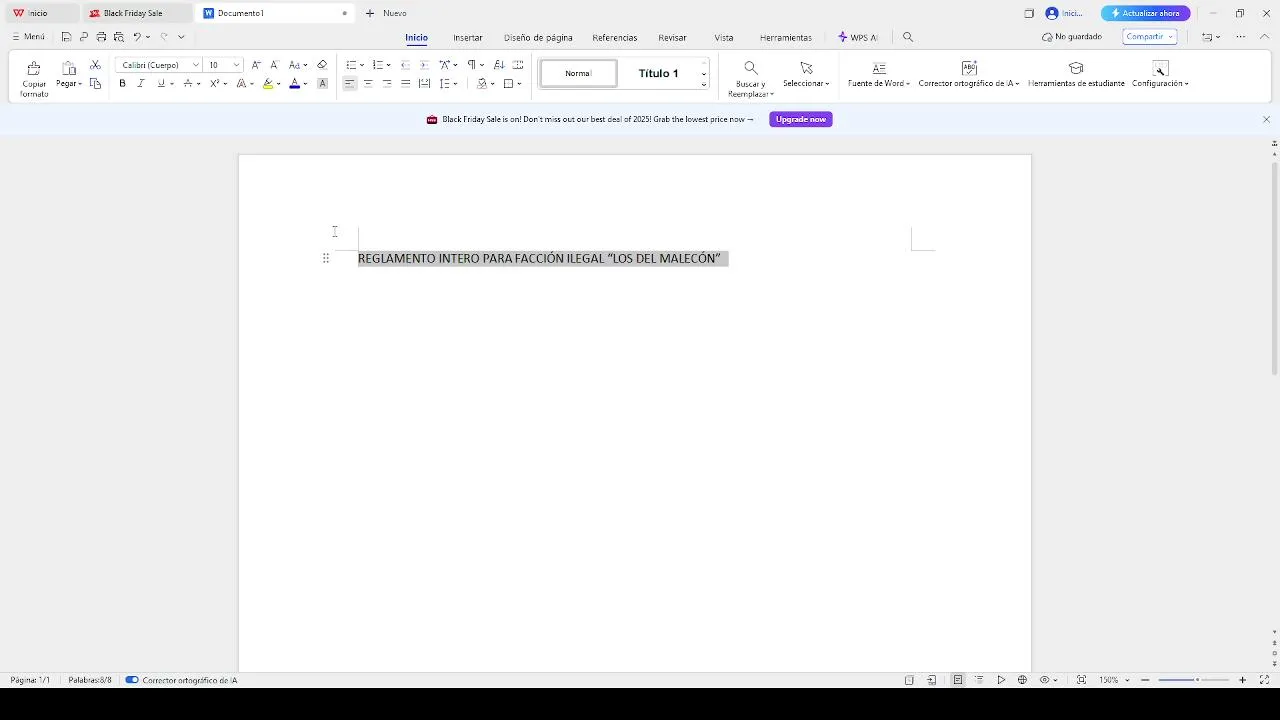Switch to the Insertar tab
This screenshot has width=1280, height=720.
[x=468, y=38]
